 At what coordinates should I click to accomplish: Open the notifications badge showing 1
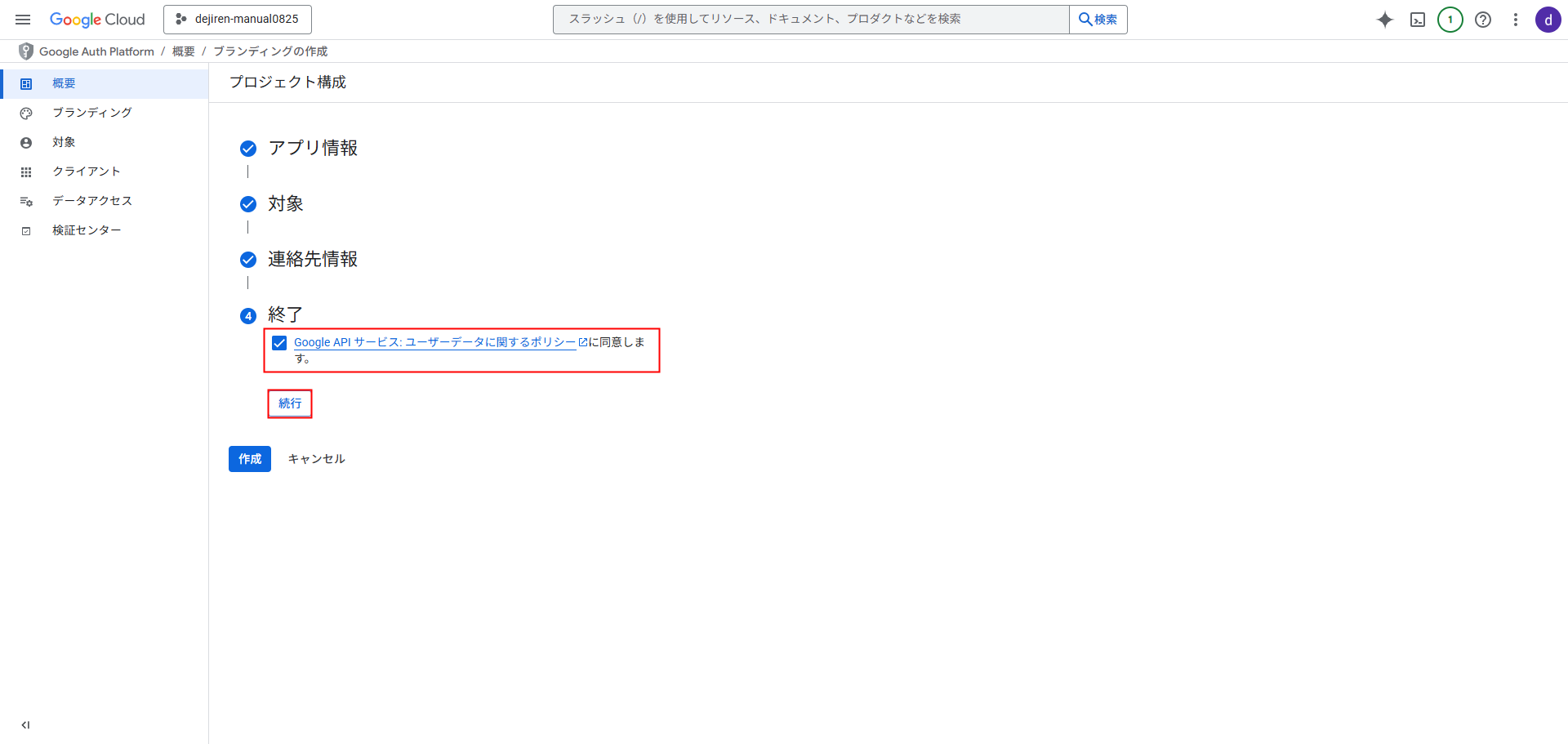pos(1450,20)
